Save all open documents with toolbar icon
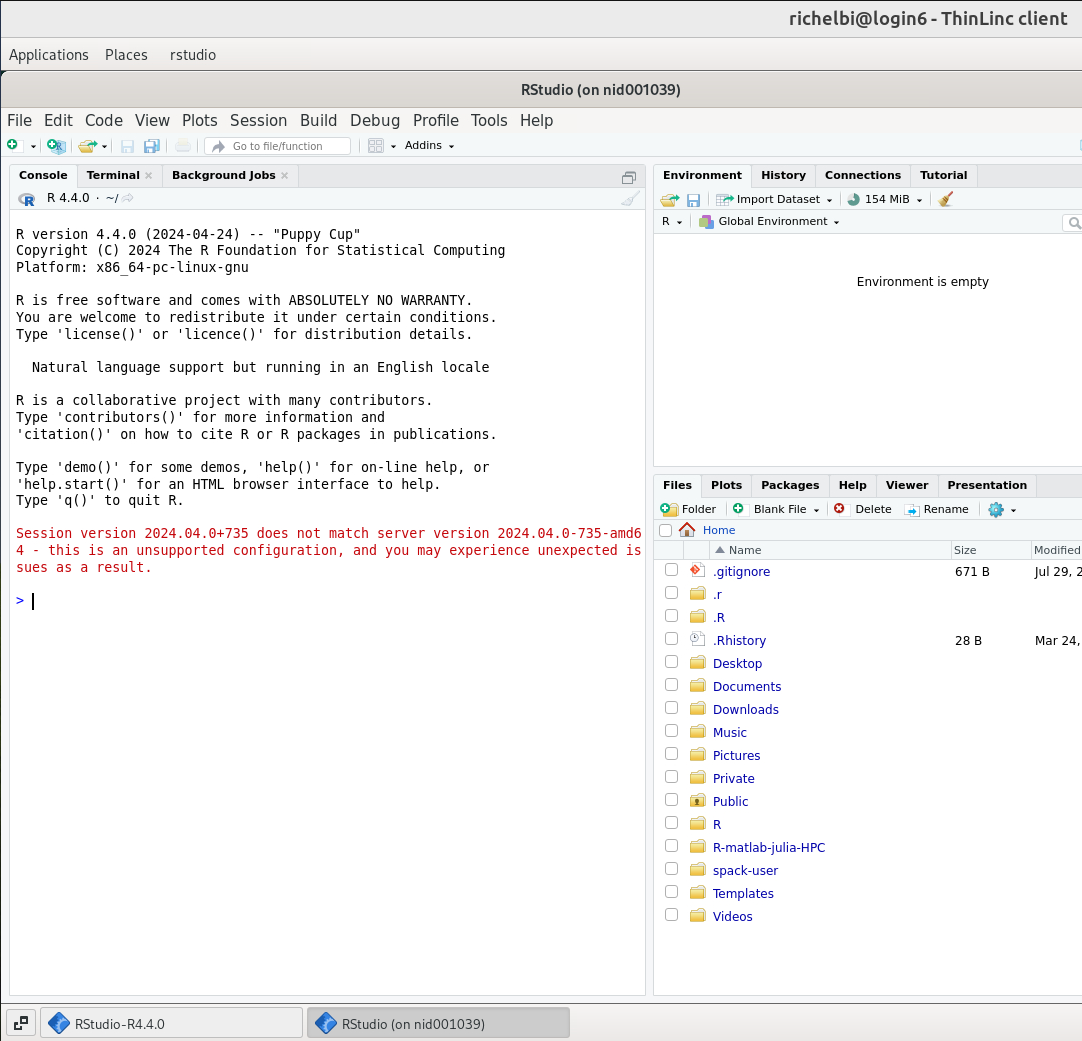Viewport: 1082px width, 1041px height. [x=151, y=146]
